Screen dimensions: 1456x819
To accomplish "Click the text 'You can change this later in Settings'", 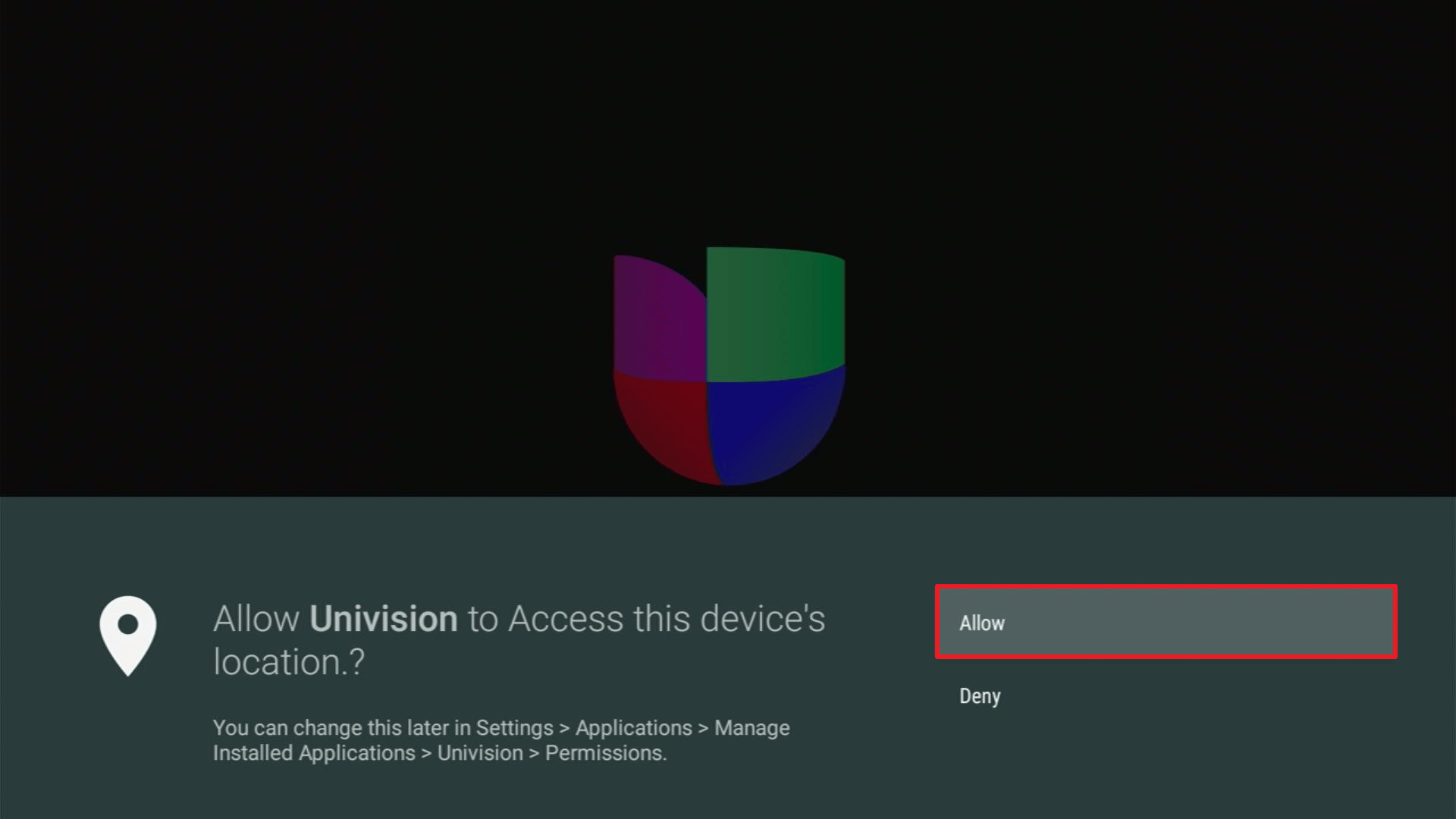I will [x=383, y=728].
